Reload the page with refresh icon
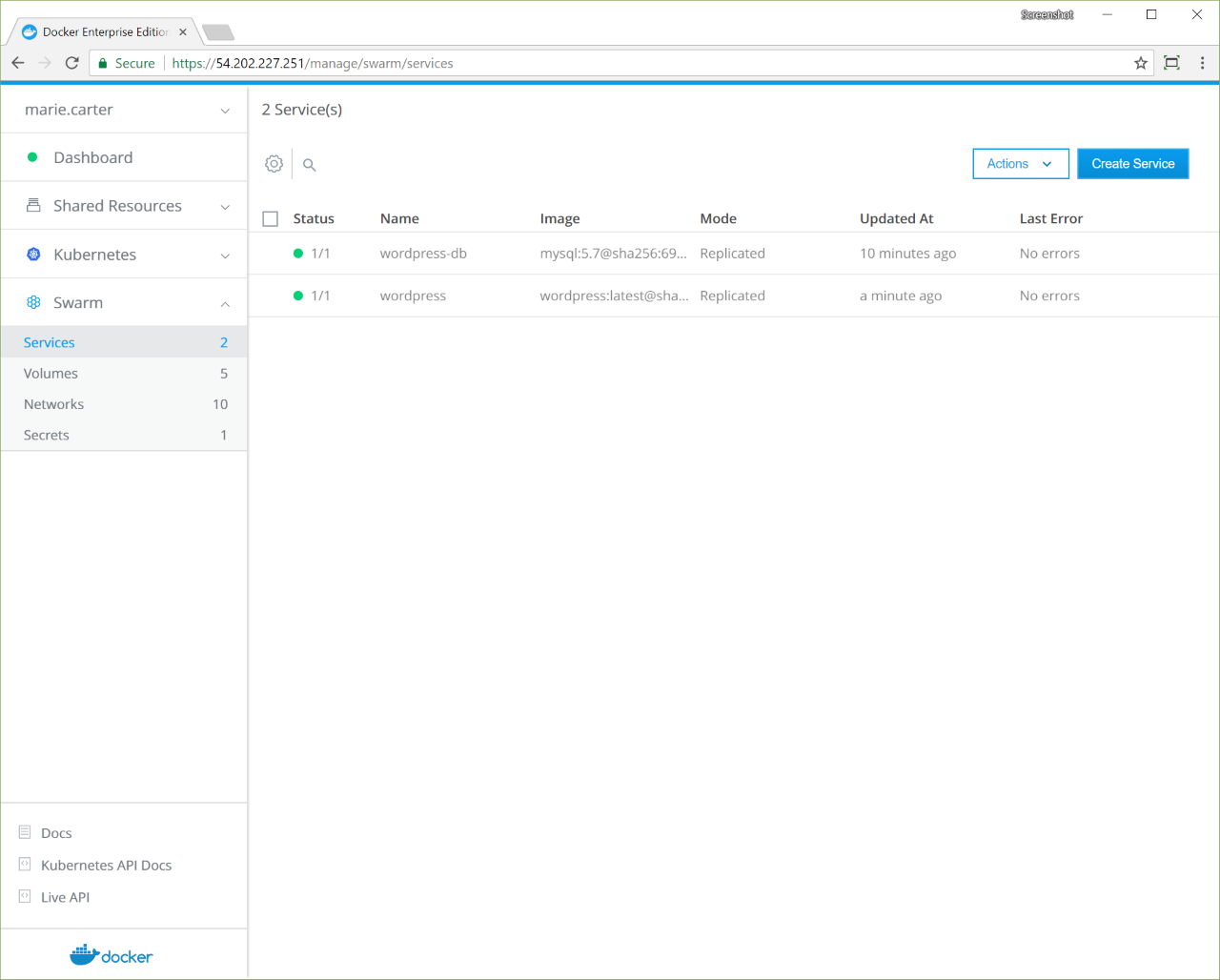This screenshot has width=1220, height=980. 71,63
